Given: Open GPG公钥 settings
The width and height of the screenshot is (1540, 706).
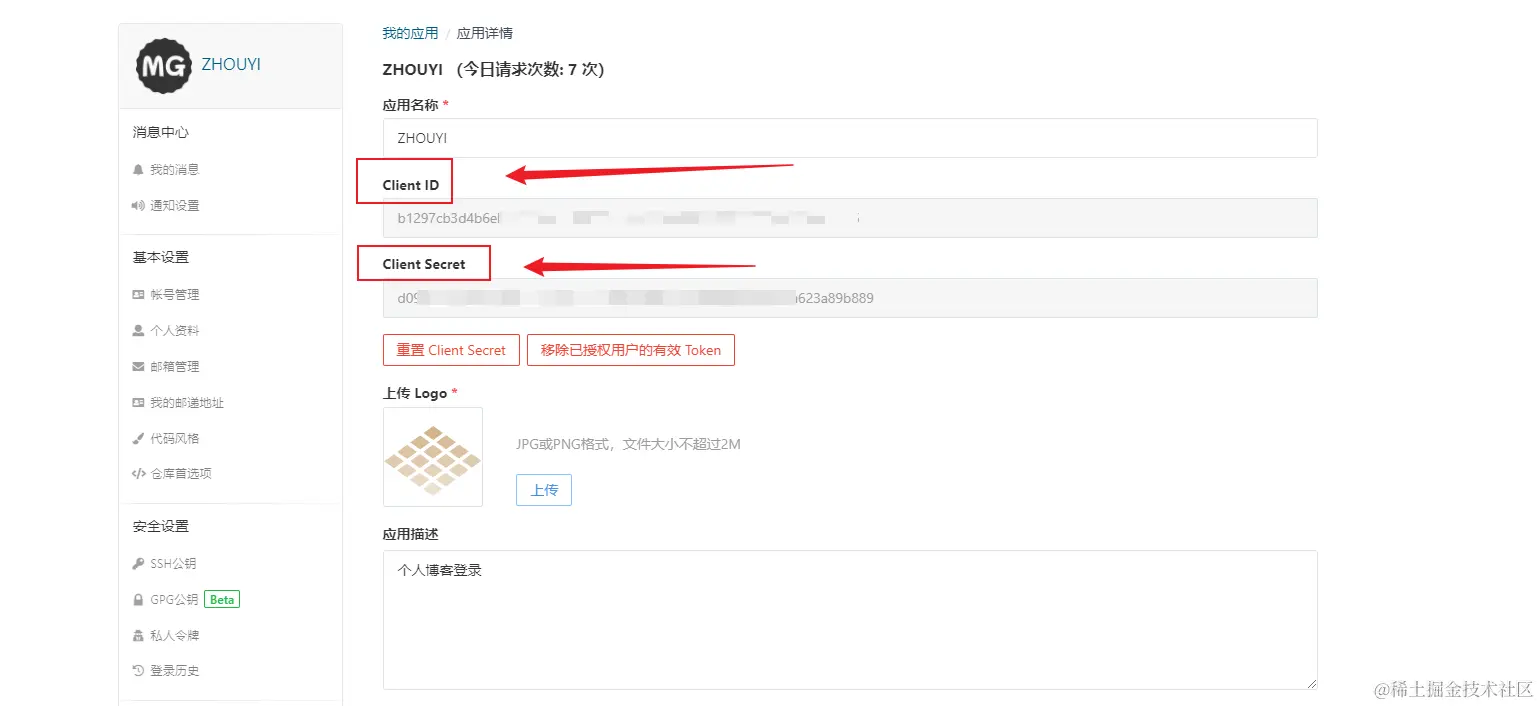Looking at the screenshot, I should coord(174,600).
